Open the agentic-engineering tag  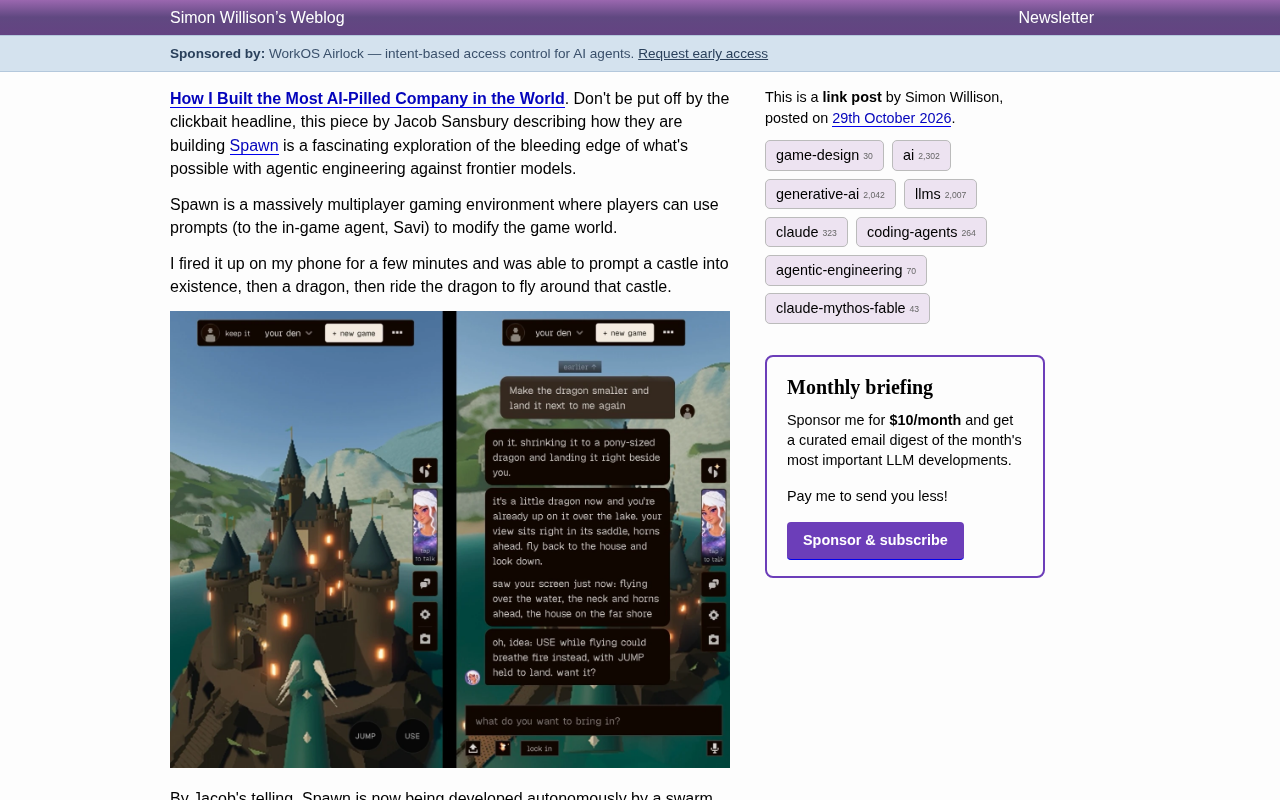click(846, 270)
